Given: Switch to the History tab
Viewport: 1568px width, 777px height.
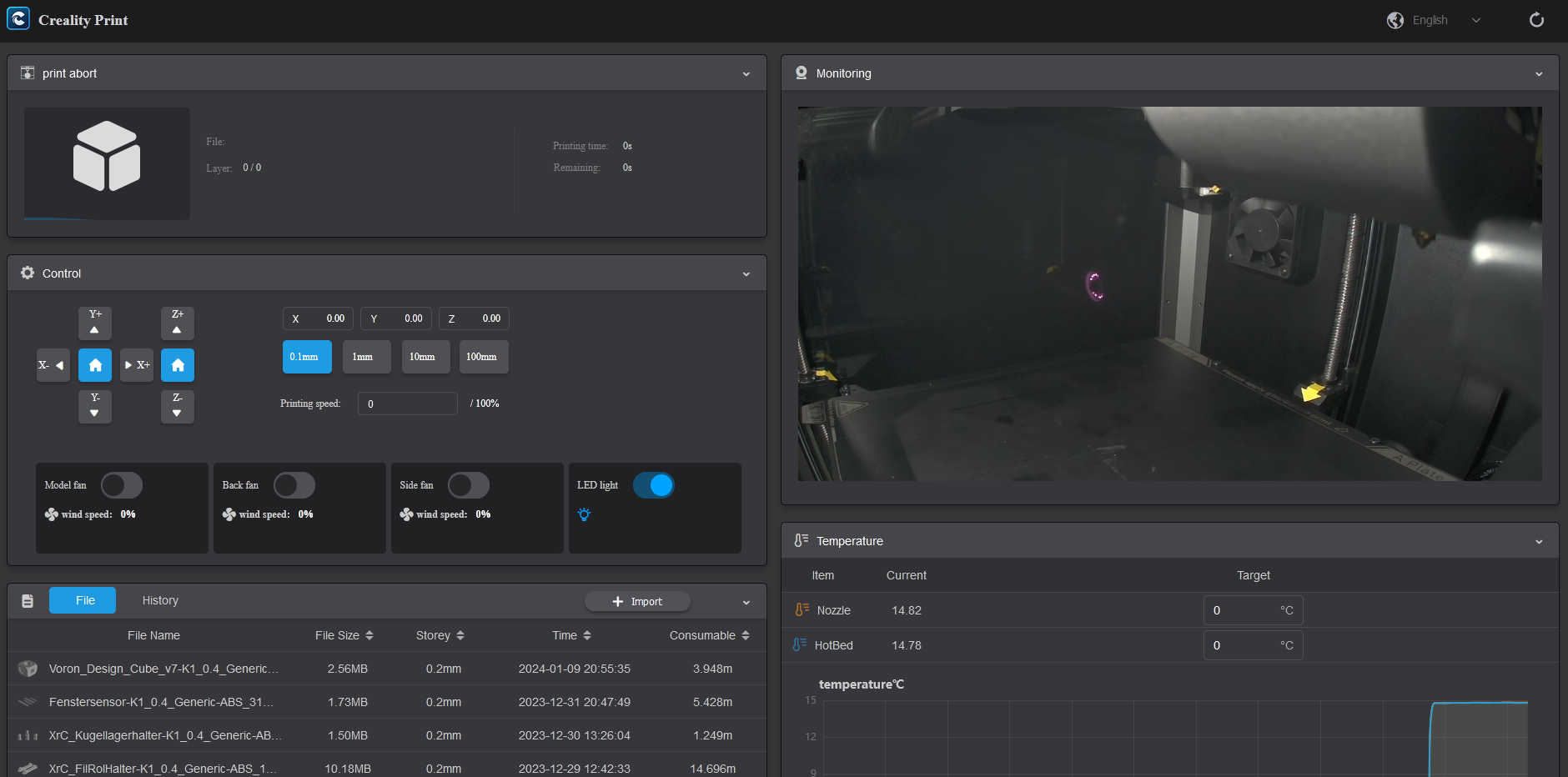Looking at the screenshot, I should coord(160,600).
